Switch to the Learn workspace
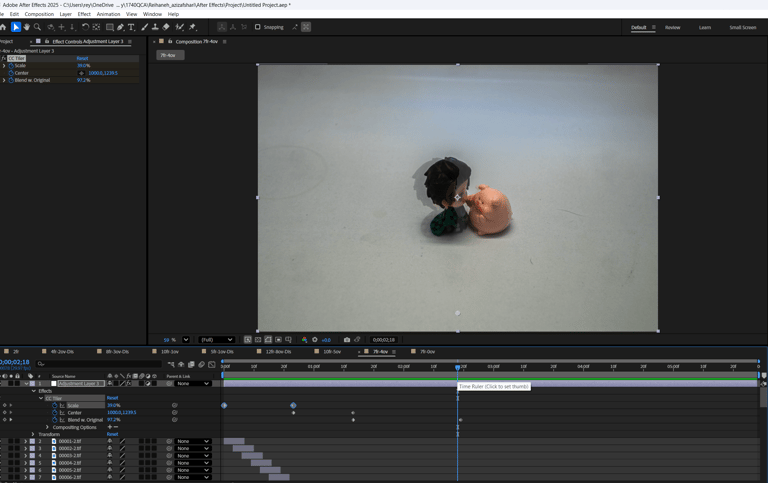768x483 pixels. point(705,27)
